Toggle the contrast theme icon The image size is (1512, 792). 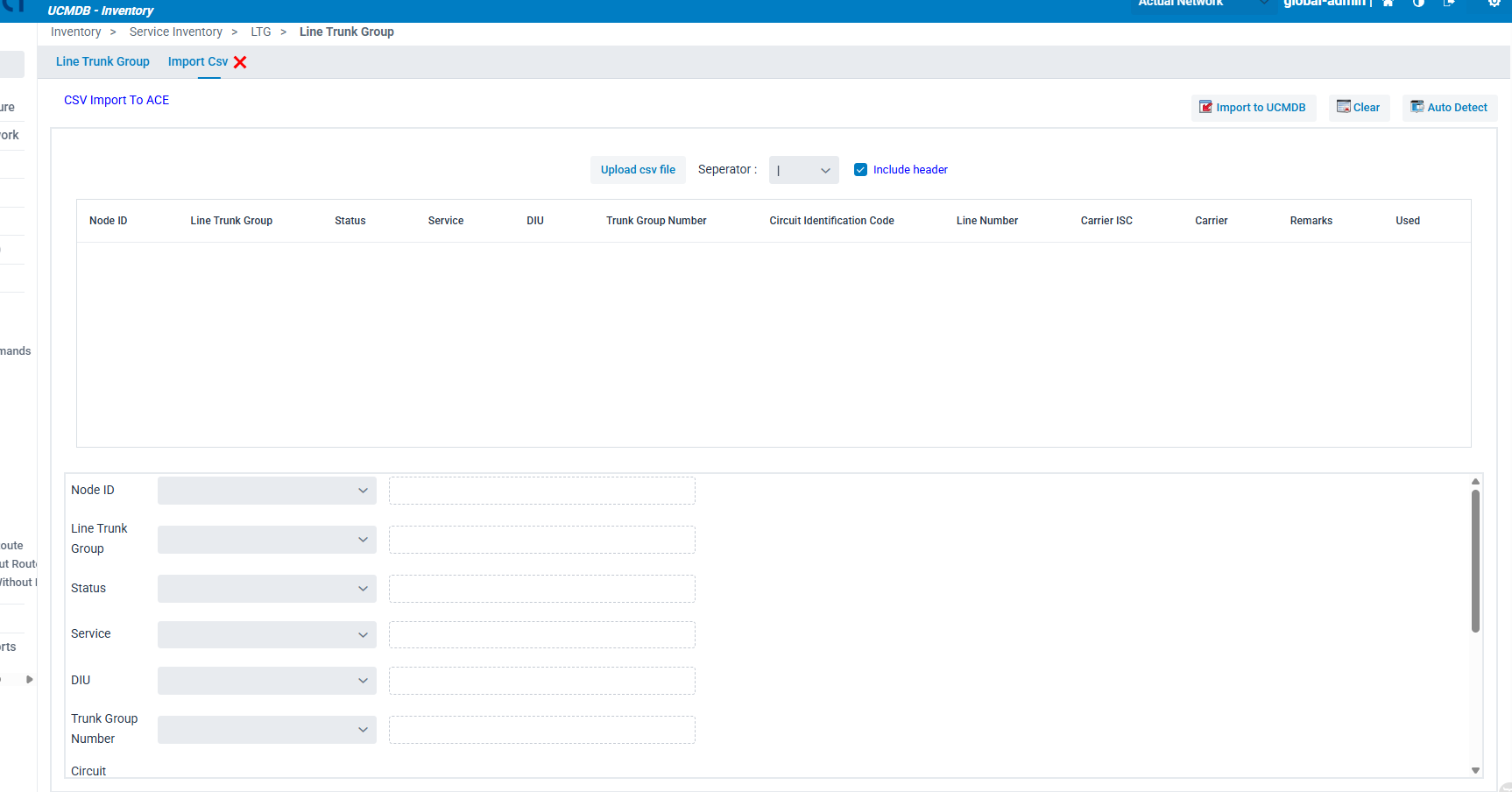(1418, 4)
